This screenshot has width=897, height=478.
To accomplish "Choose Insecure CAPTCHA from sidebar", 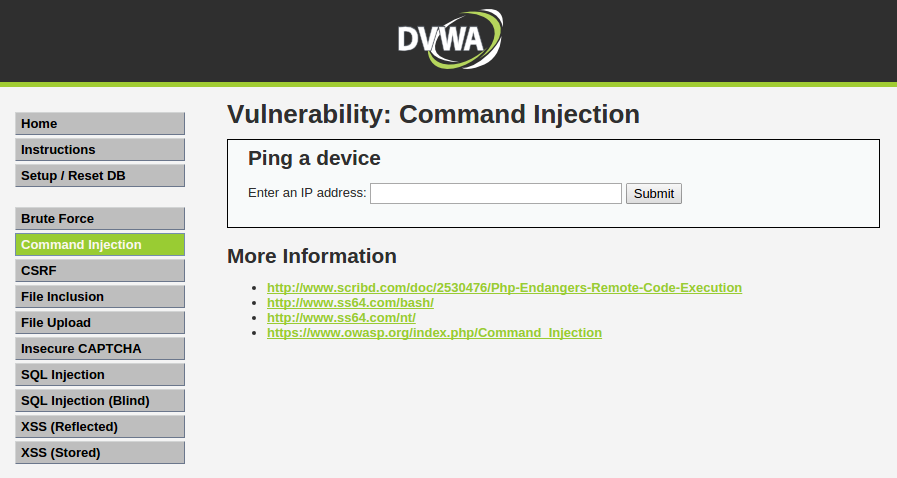I will [100, 349].
